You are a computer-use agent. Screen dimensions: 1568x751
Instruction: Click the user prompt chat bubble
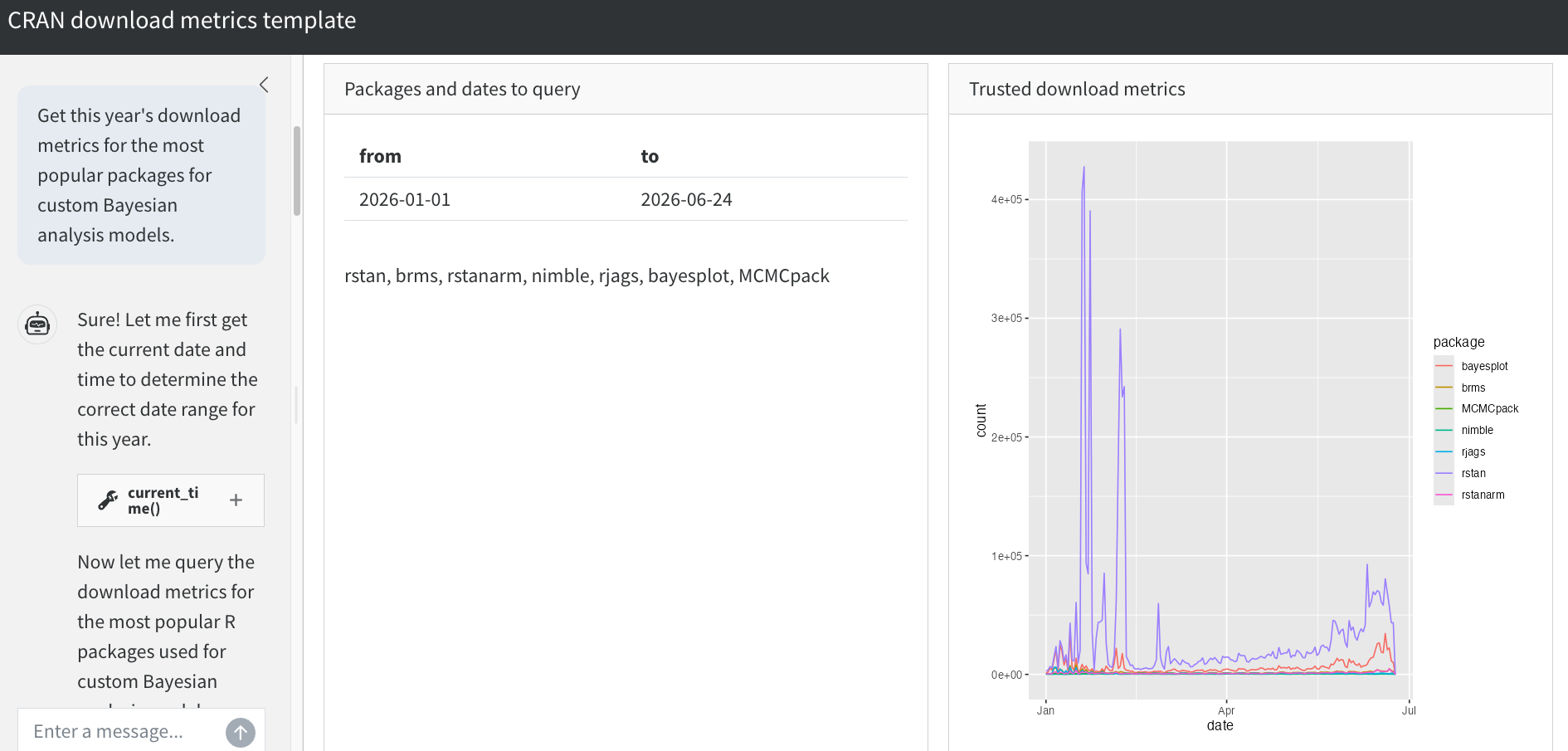point(141,175)
